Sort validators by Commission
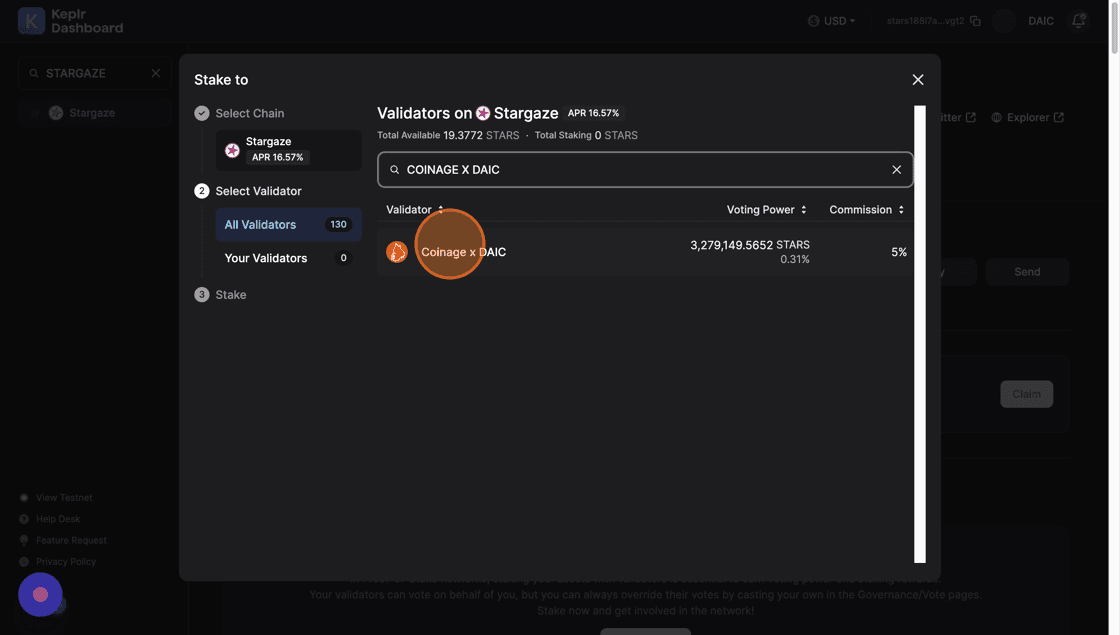 pyautogui.click(x=866, y=210)
